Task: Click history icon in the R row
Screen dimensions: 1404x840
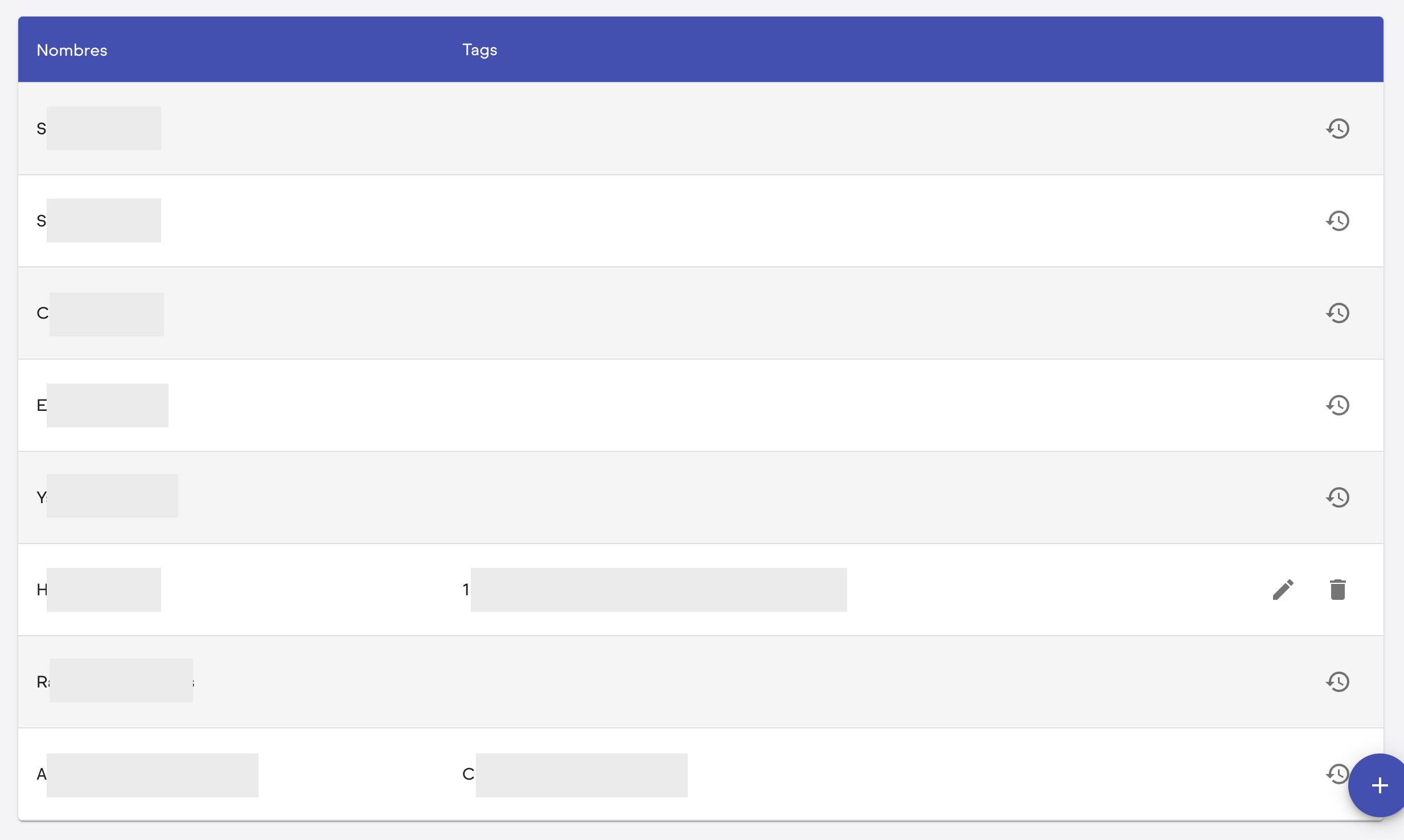Action: [1337, 682]
